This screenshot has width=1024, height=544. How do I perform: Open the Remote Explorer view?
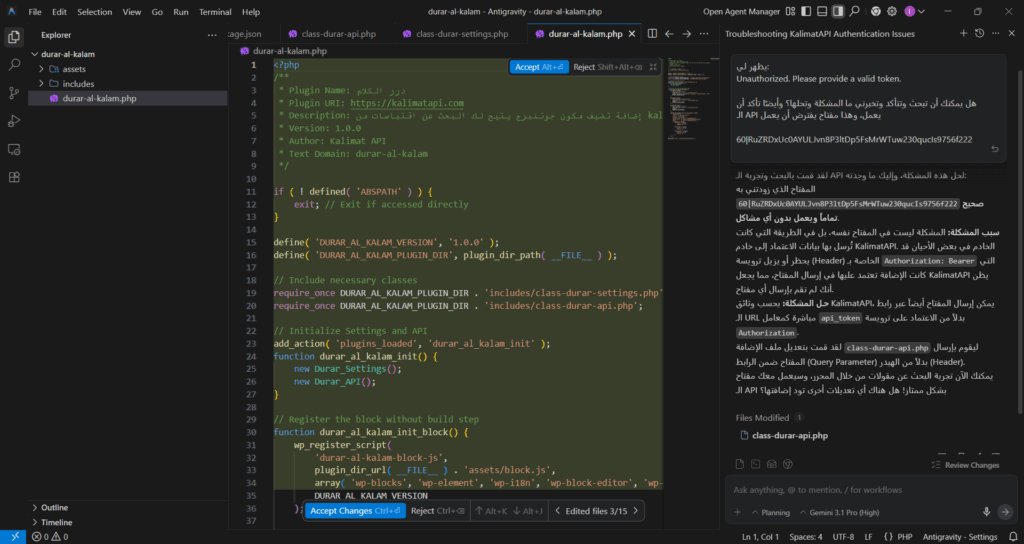[14, 149]
